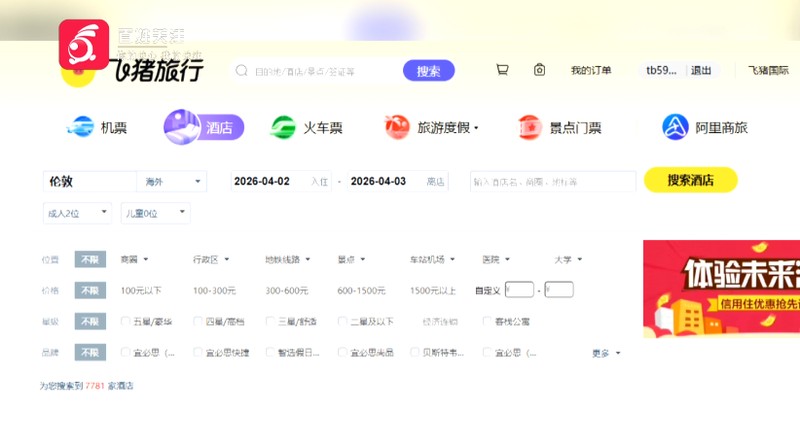
Task: Select the 100元以下 price range
Action: click(x=141, y=290)
